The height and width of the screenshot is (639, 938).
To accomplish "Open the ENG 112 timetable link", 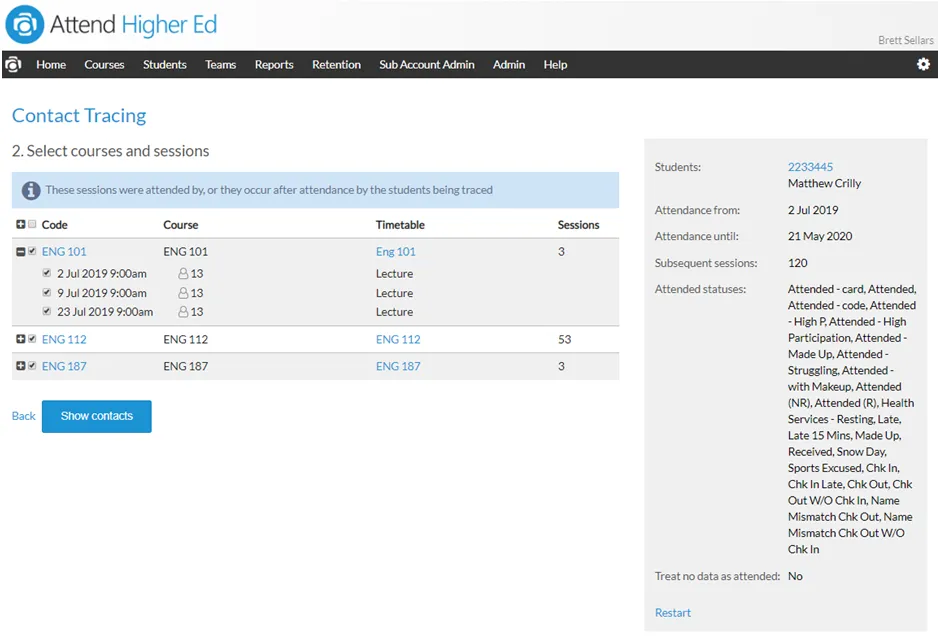I will 398,339.
